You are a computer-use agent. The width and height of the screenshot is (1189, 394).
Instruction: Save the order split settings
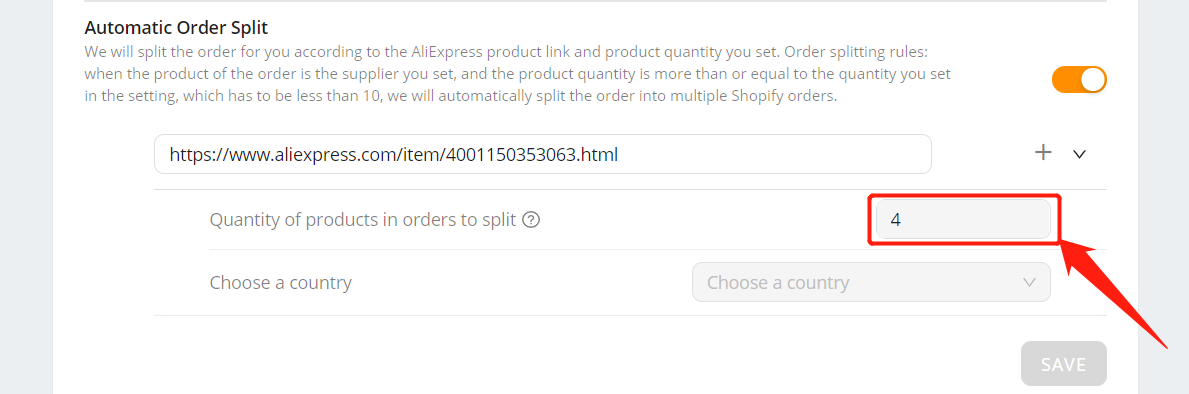tap(1063, 364)
